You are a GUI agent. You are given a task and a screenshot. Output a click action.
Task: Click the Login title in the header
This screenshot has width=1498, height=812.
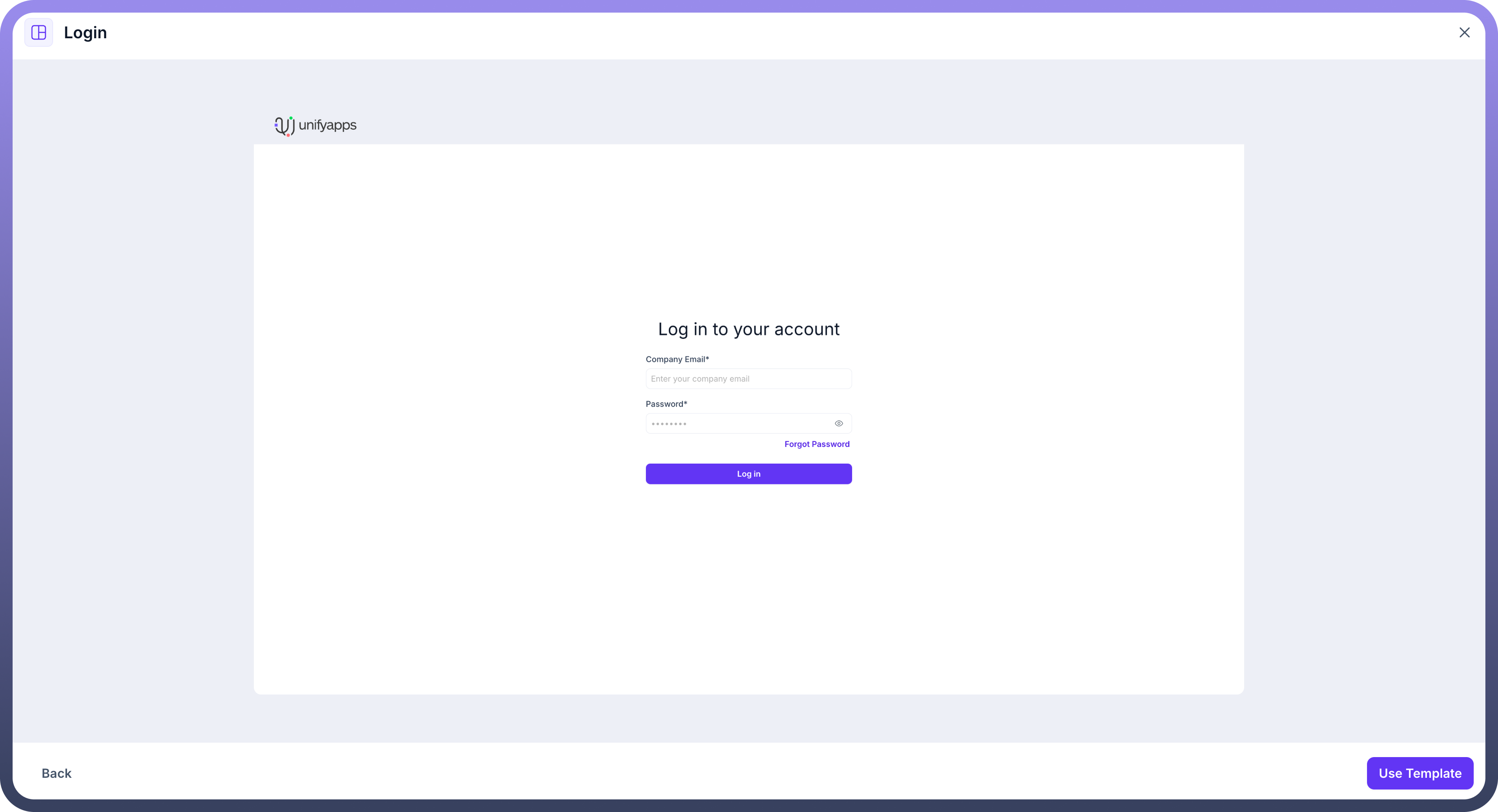click(x=86, y=32)
